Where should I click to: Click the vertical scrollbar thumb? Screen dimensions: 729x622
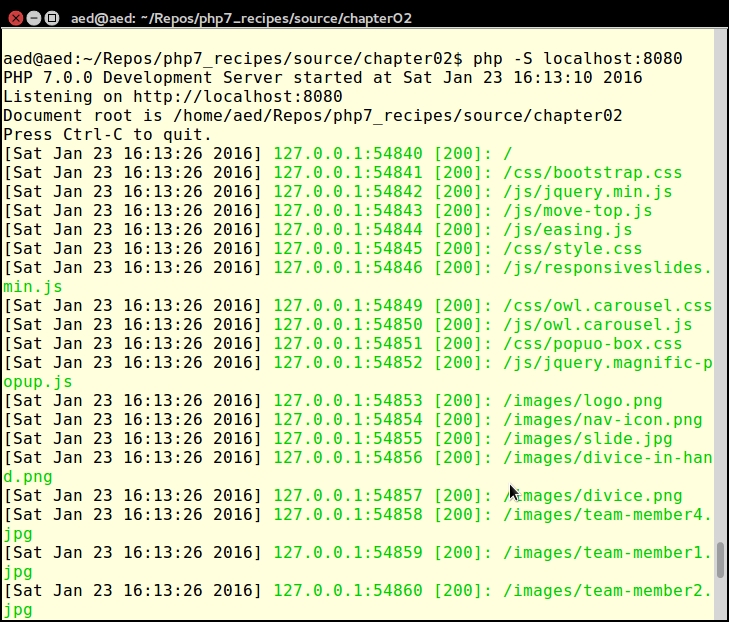click(720, 560)
